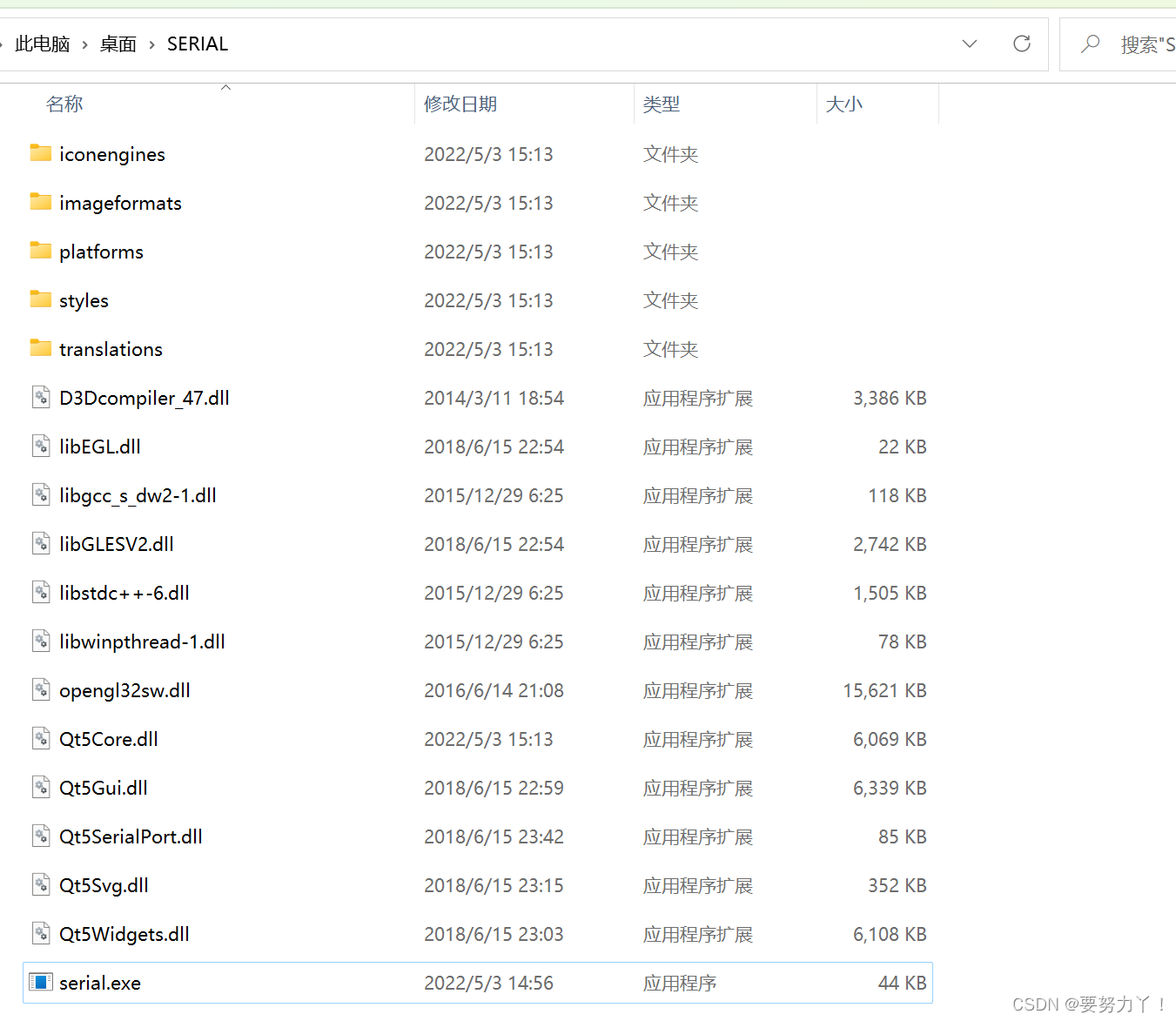Sort files by 类型 column header
Viewport: 1176px width, 1021px height.
click(662, 104)
